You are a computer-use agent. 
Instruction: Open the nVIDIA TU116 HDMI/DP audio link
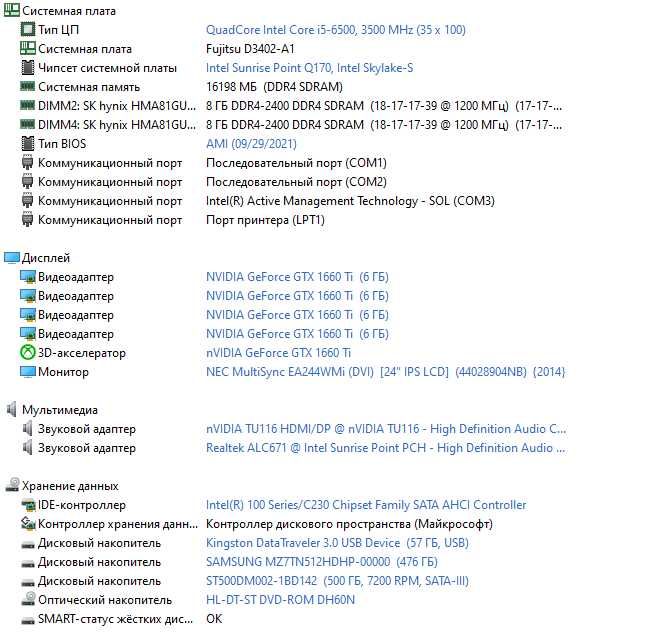pyautogui.click(x=386, y=428)
